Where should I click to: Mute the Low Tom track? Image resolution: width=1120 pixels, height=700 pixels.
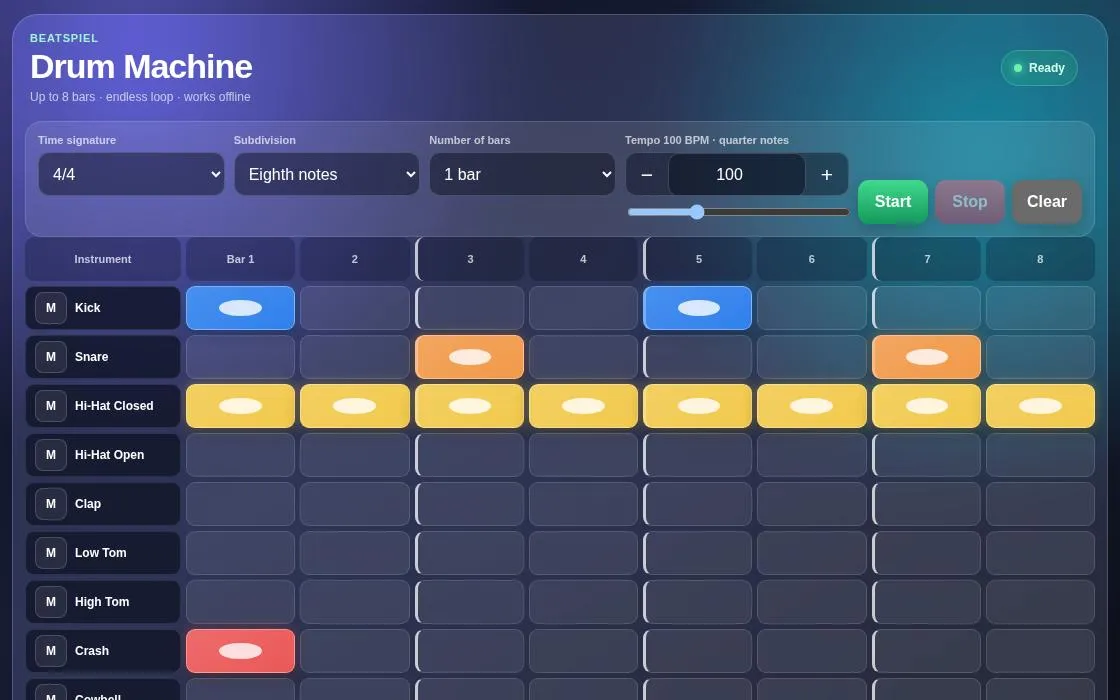click(51, 553)
